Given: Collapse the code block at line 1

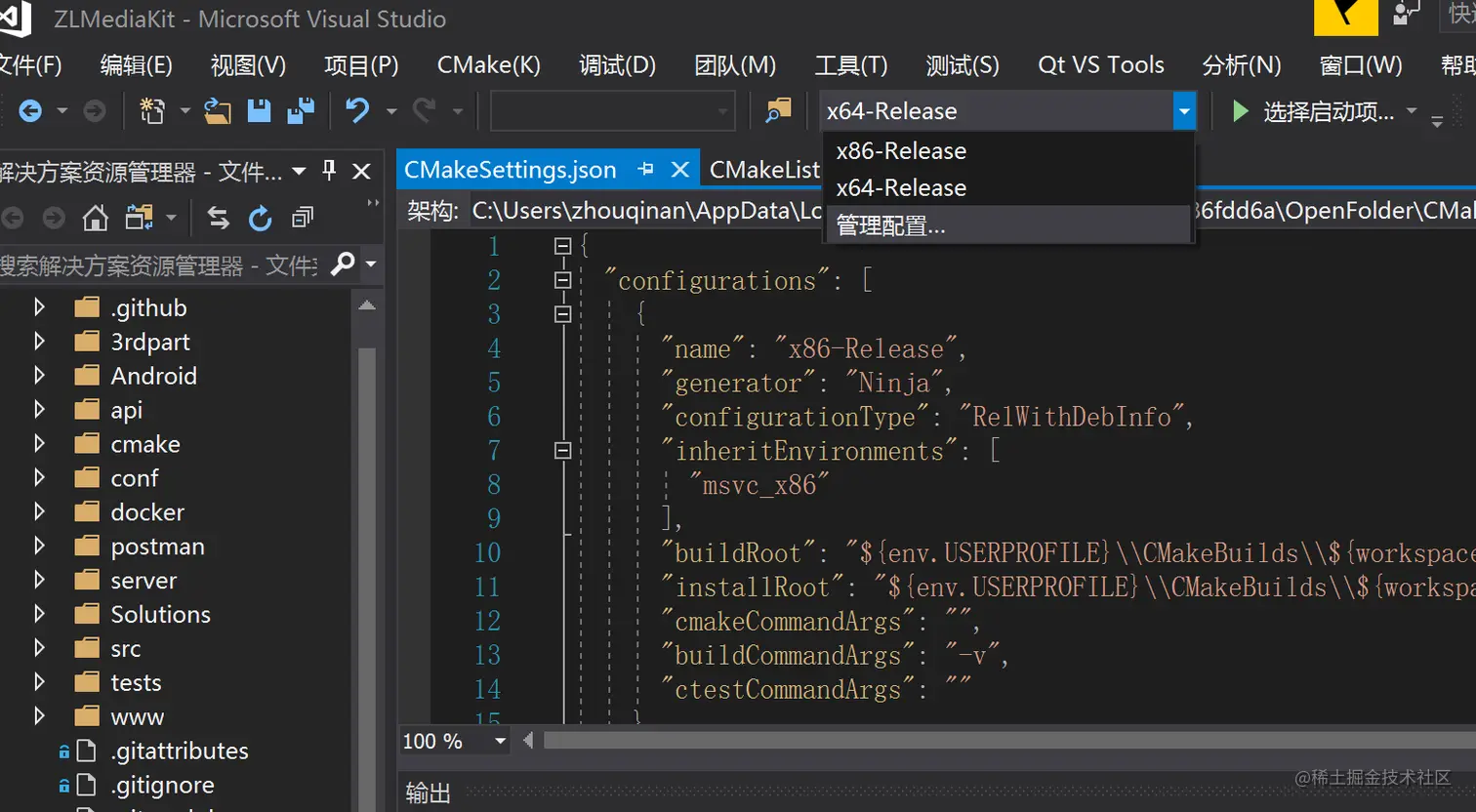Looking at the screenshot, I should click(x=562, y=246).
